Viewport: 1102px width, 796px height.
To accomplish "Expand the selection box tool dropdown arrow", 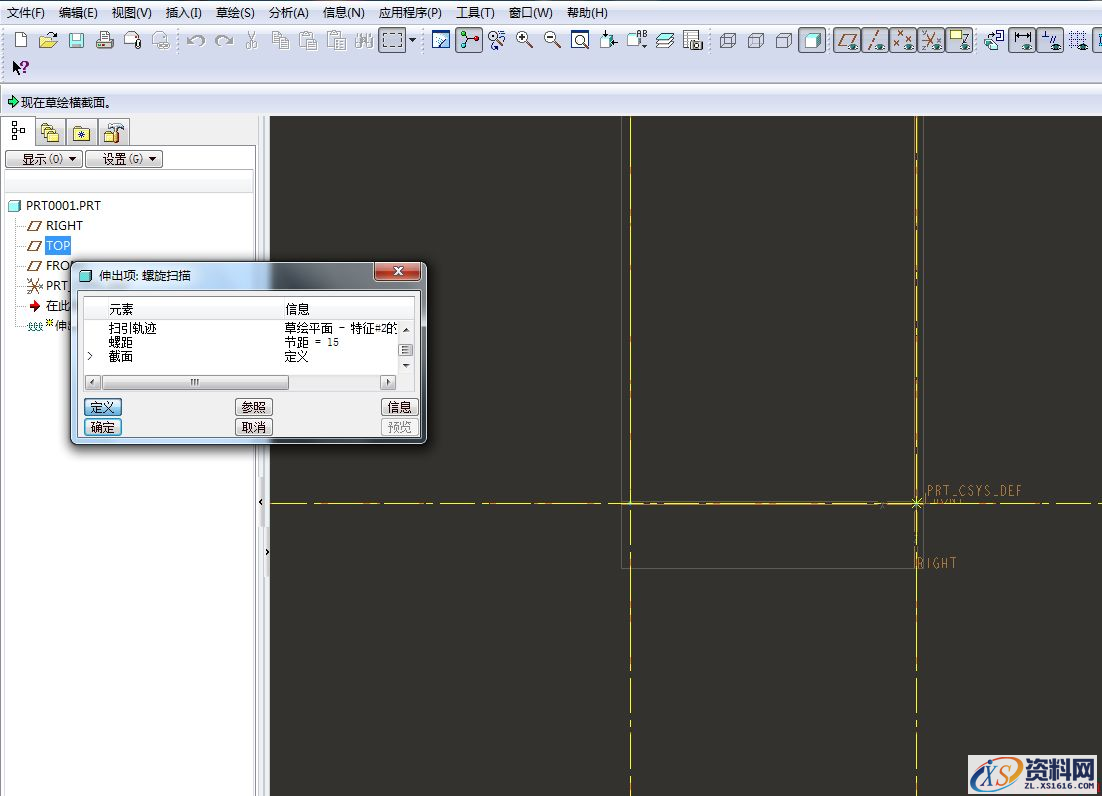I will click(412, 41).
